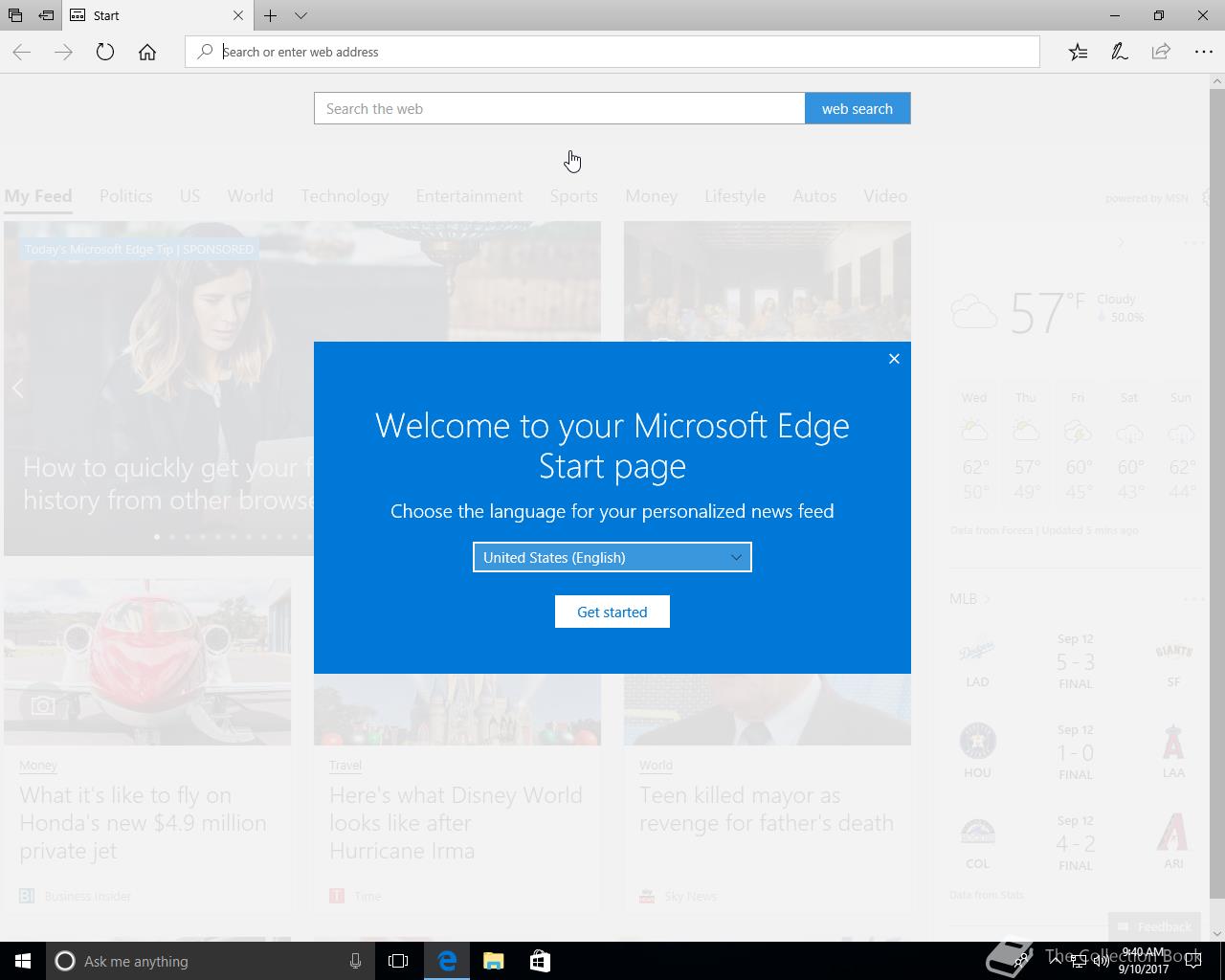Click the World category label above article

[656, 765]
